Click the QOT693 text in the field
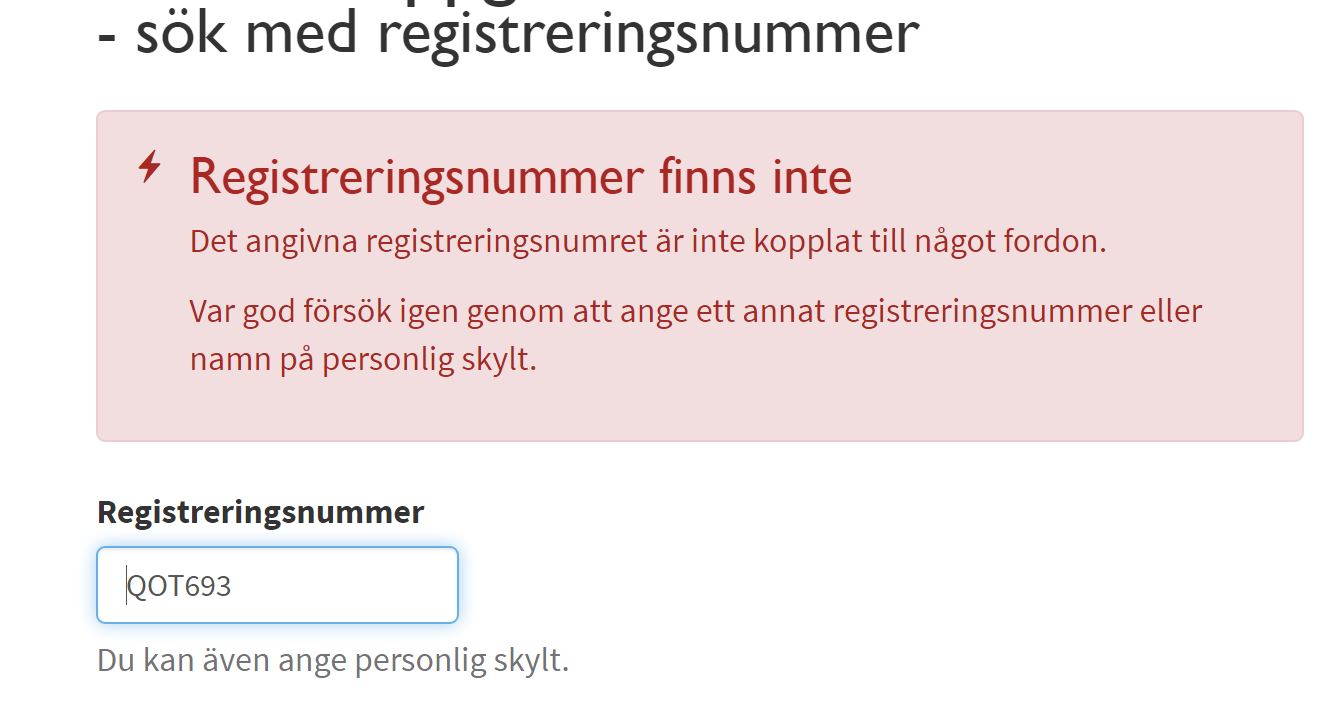 click(x=180, y=586)
